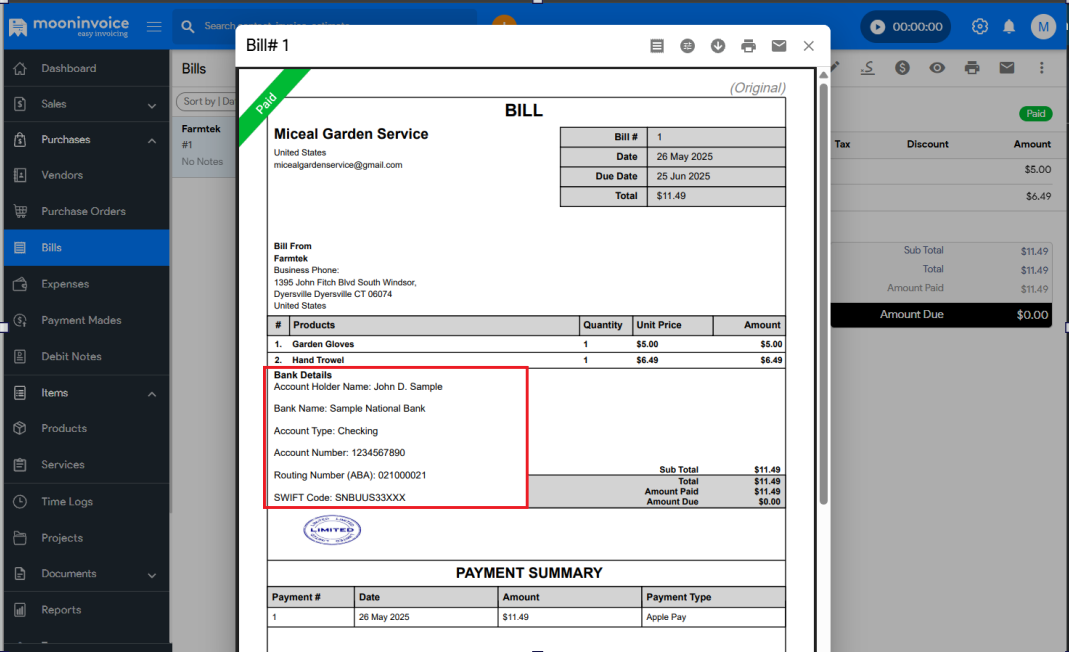
Task: Click the Account Number 1234567890 line
Action: pos(340,453)
